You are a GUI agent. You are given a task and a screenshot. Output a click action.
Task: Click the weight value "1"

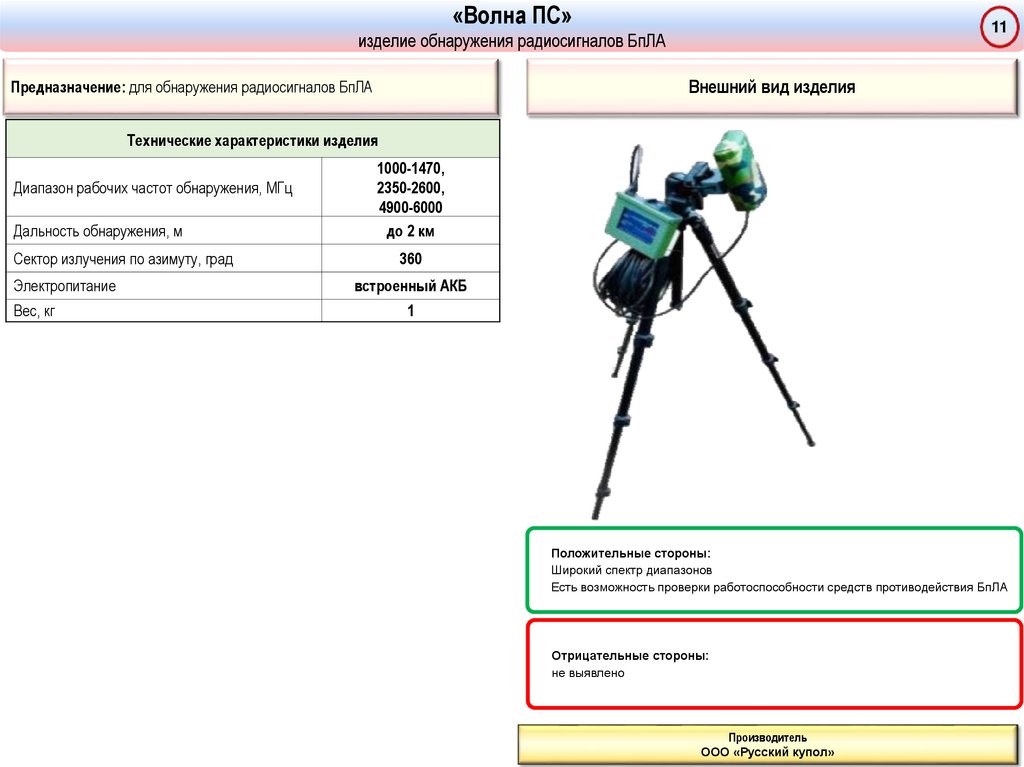pos(410,310)
